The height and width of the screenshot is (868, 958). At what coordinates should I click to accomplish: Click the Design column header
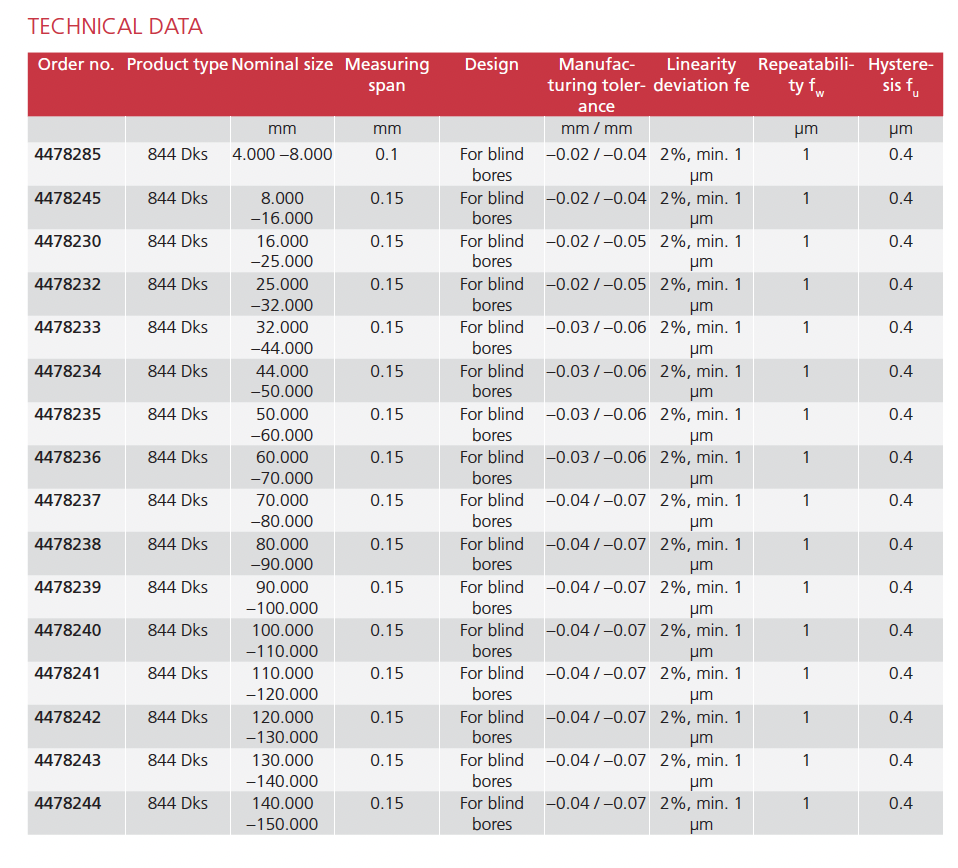(x=492, y=65)
